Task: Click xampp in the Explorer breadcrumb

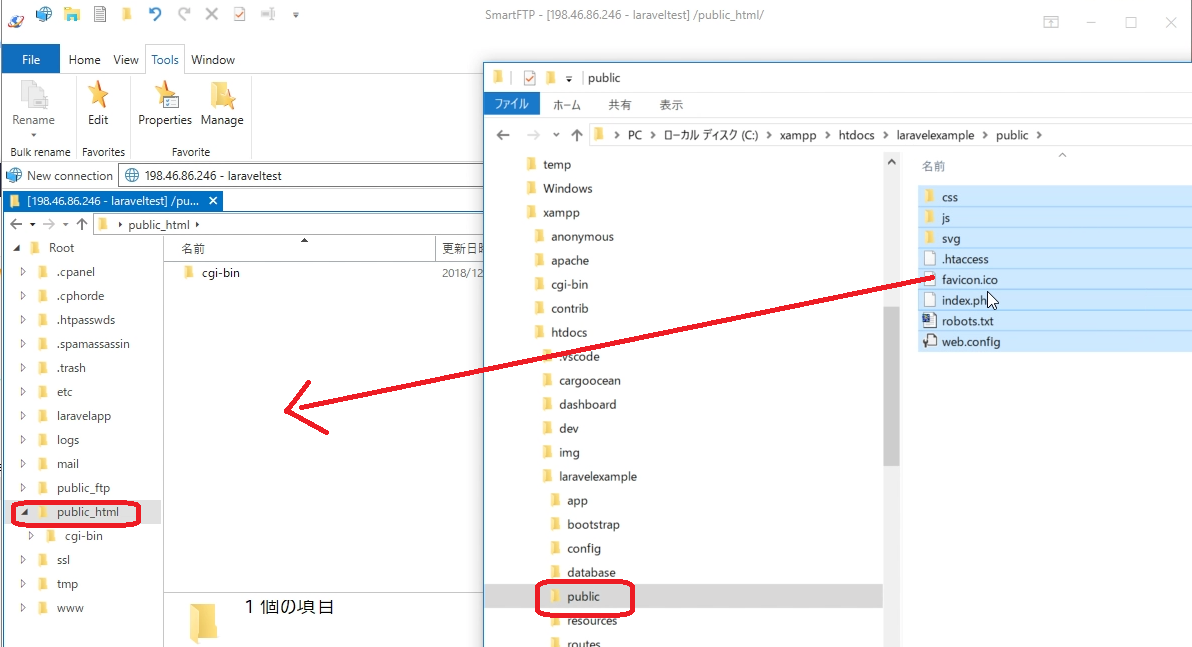Action: coord(797,135)
